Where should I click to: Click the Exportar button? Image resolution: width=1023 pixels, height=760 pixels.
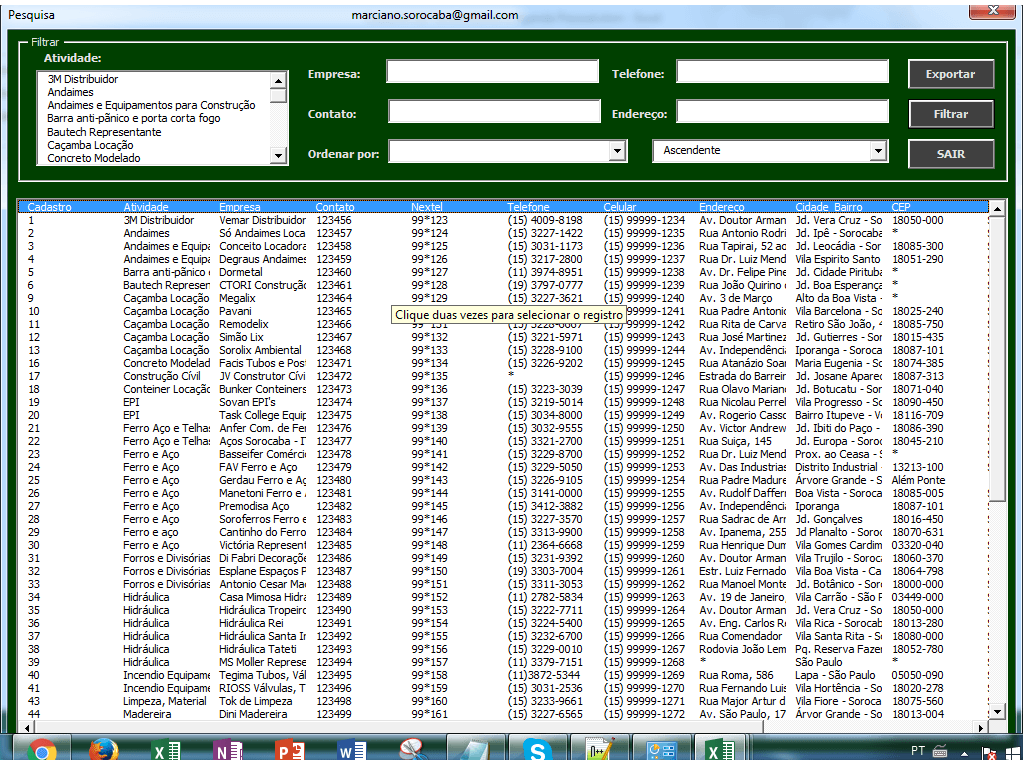tap(950, 74)
